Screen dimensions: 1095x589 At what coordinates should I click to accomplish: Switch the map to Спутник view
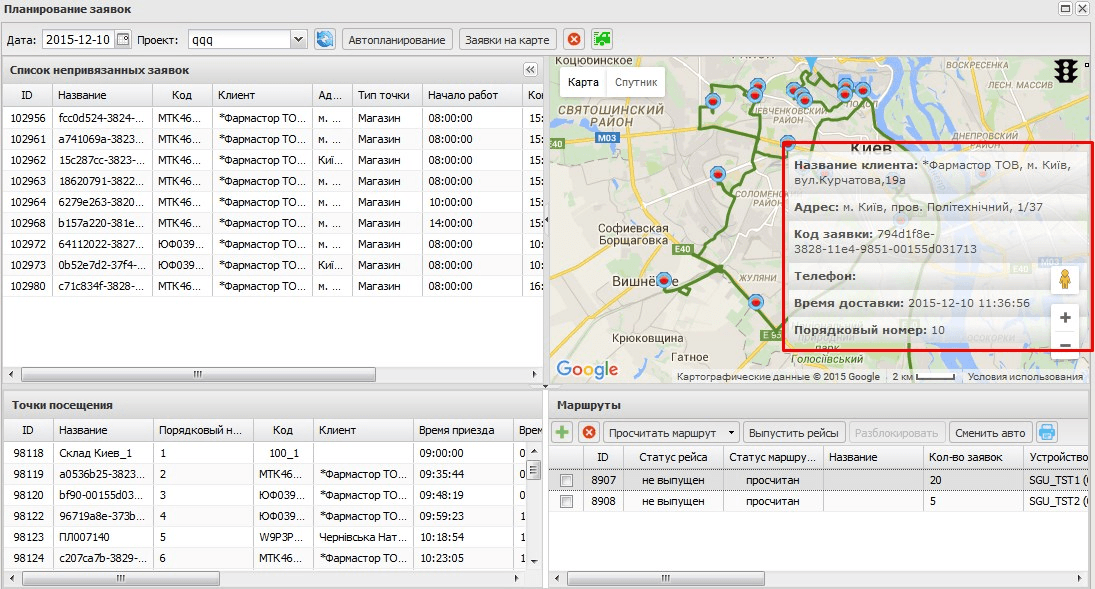coord(636,82)
